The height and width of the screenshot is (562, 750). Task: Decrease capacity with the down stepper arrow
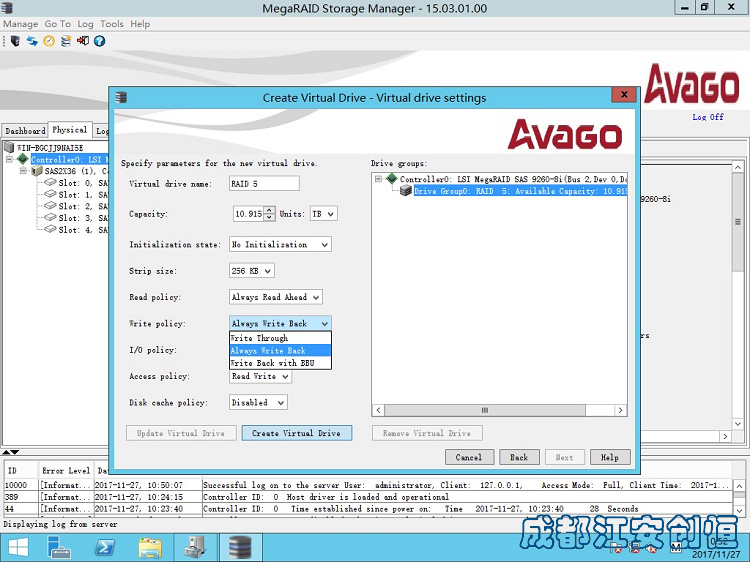(x=269, y=217)
